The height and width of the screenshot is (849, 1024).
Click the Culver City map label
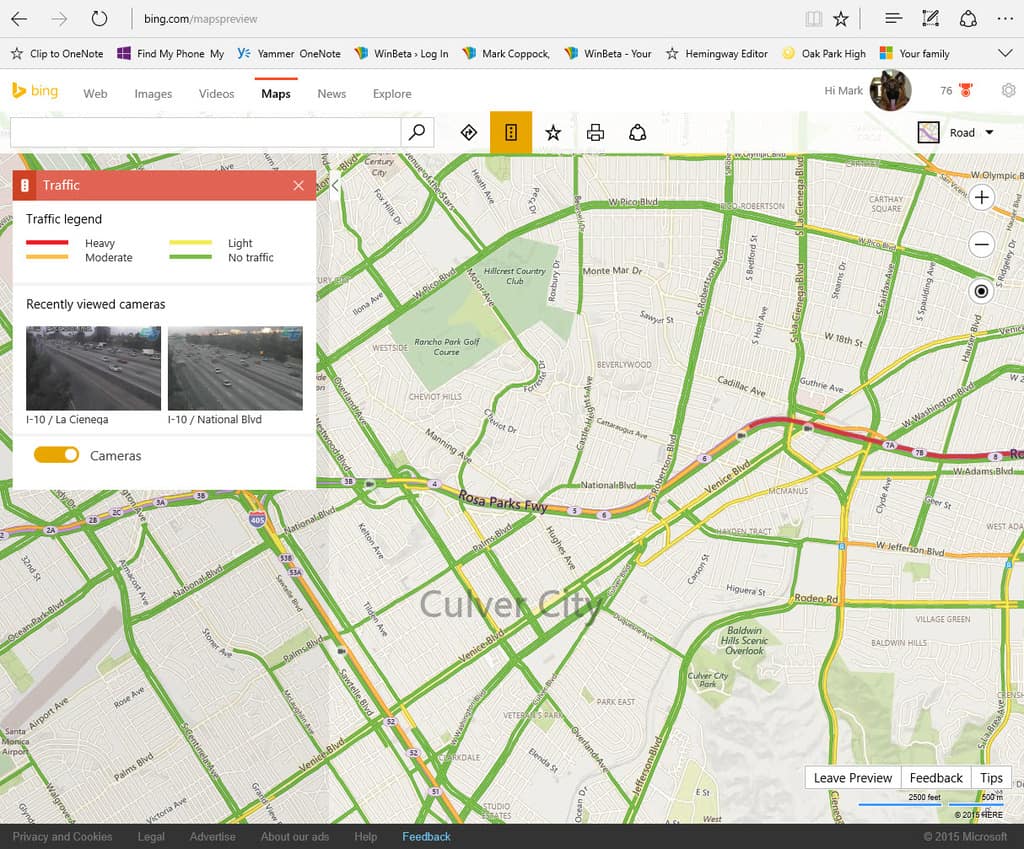pyautogui.click(x=511, y=605)
